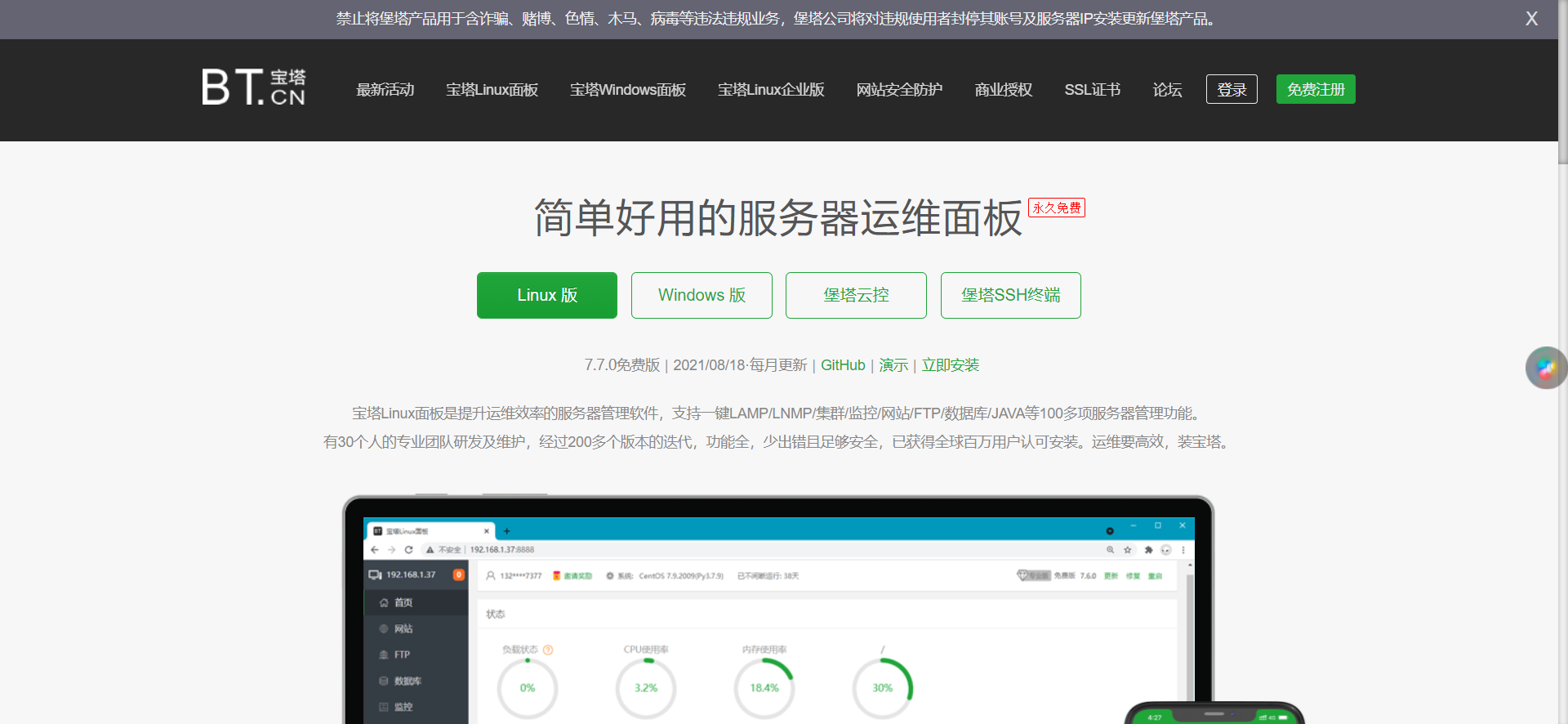Close the top warning banner
The width and height of the screenshot is (1568, 724).
1531,19
